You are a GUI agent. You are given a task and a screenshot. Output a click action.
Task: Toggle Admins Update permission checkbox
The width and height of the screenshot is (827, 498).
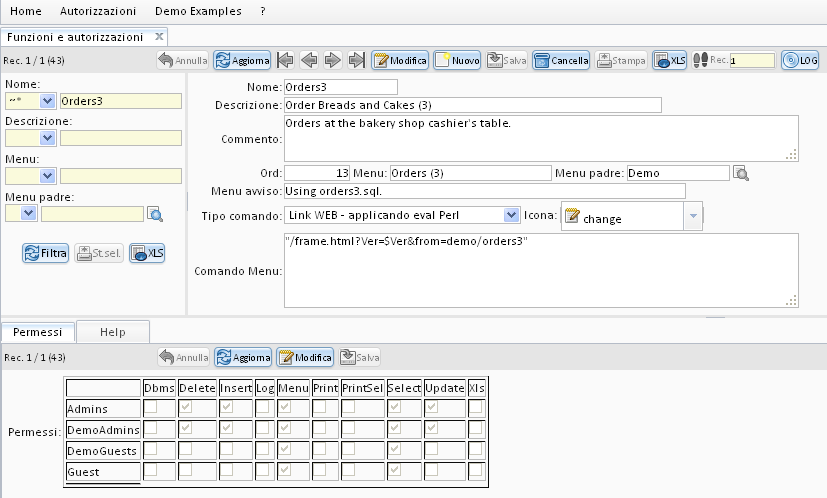tap(431, 407)
